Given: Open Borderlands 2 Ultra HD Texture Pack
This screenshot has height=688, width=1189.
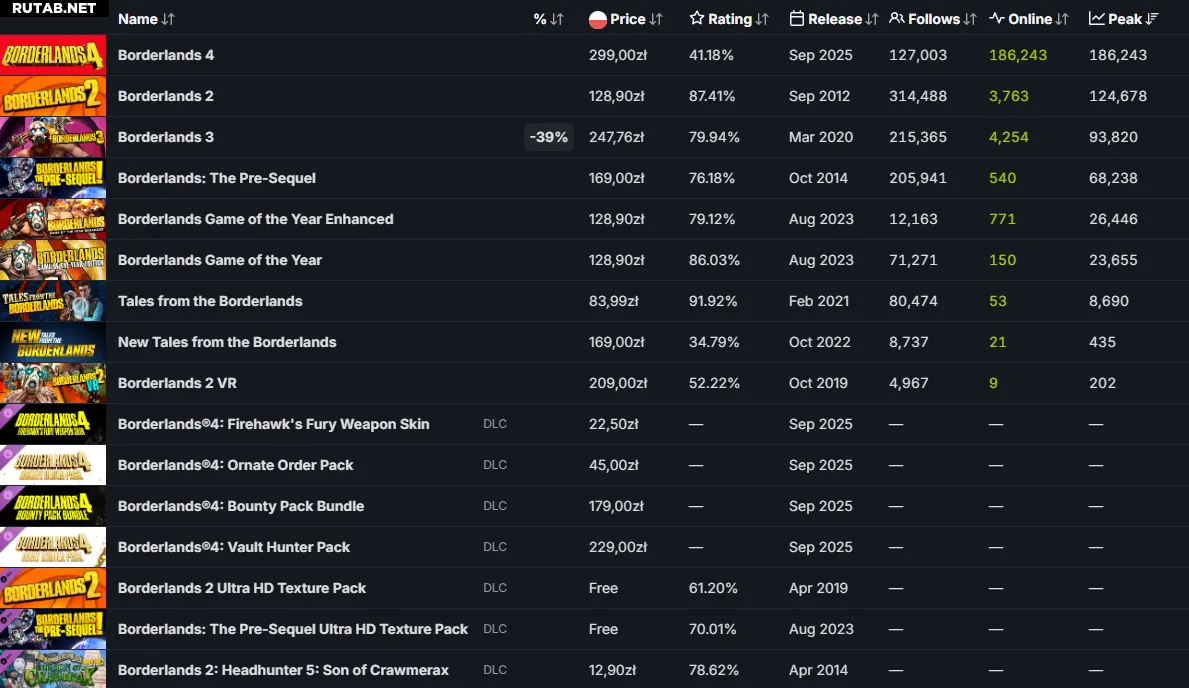Looking at the screenshot, I should point(242,588).
